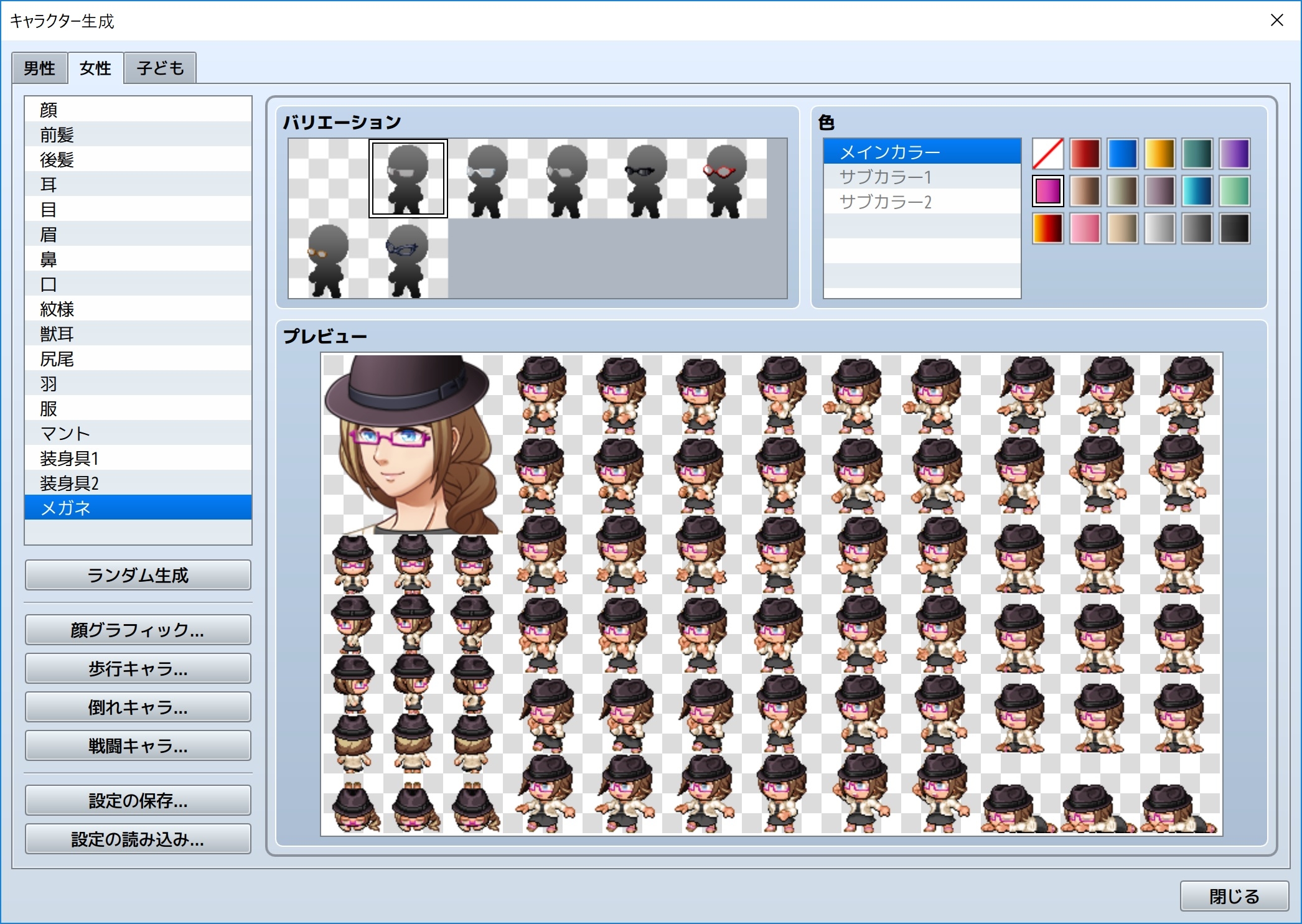Choose the blue-framed glasses variation
The width and height of the screenshot is (1302, 924).
pos(408,259)
